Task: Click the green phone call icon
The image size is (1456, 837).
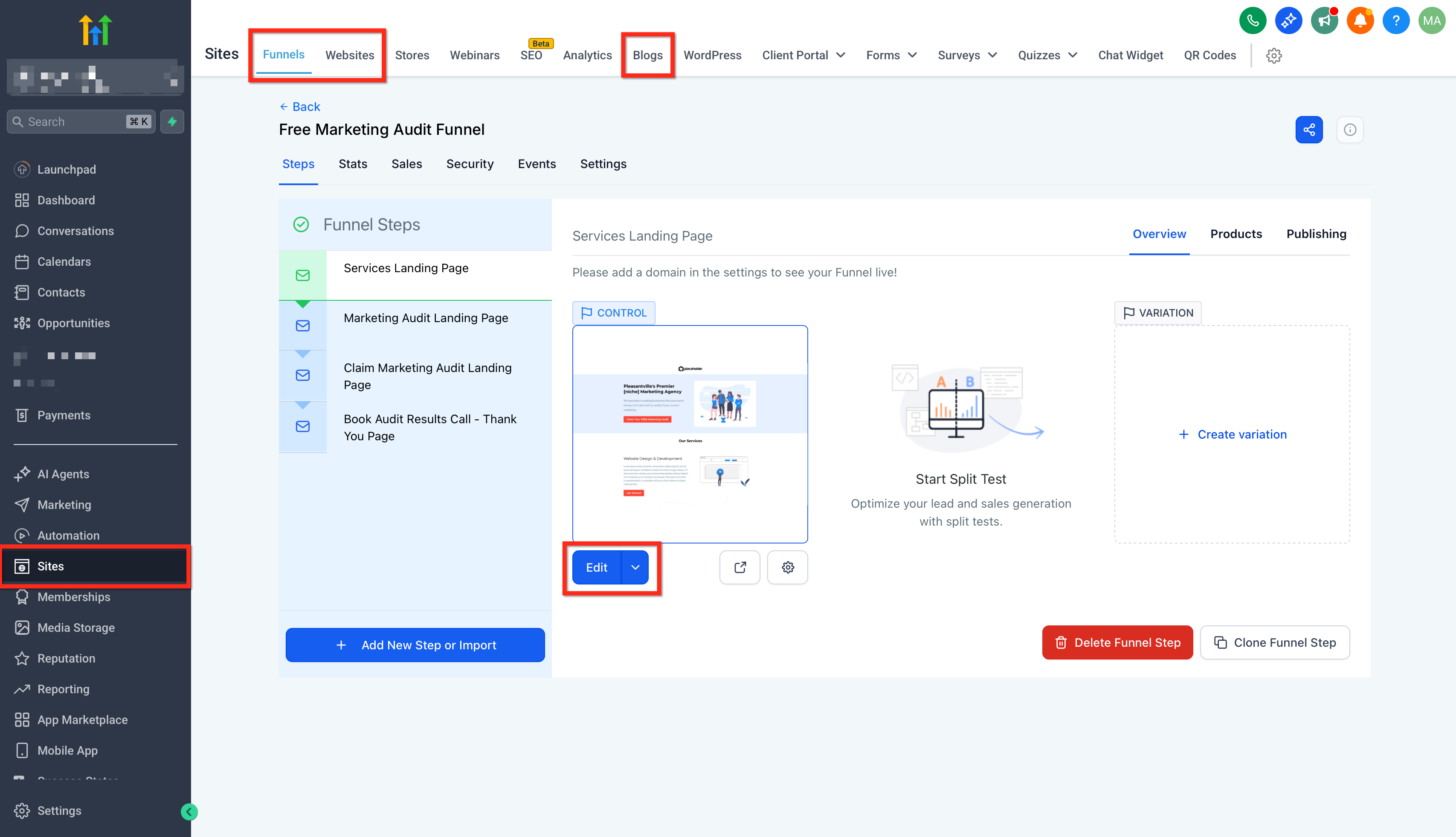Action: tap(1252, 21)
